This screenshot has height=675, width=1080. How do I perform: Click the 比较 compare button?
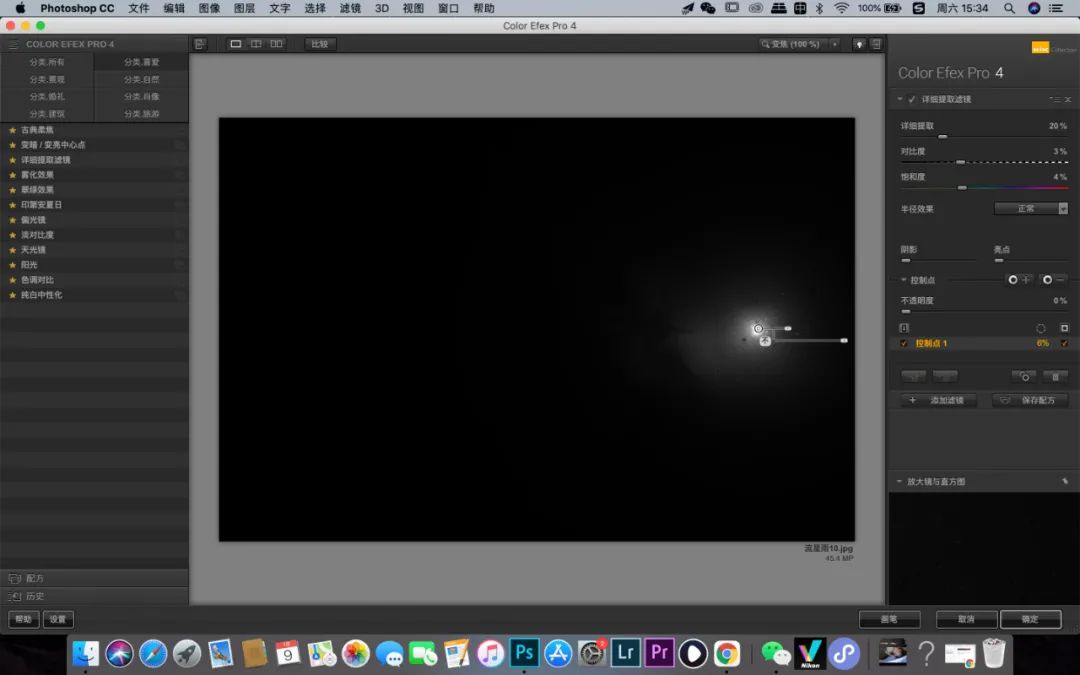pyautogui.click(x=320, y=44)
